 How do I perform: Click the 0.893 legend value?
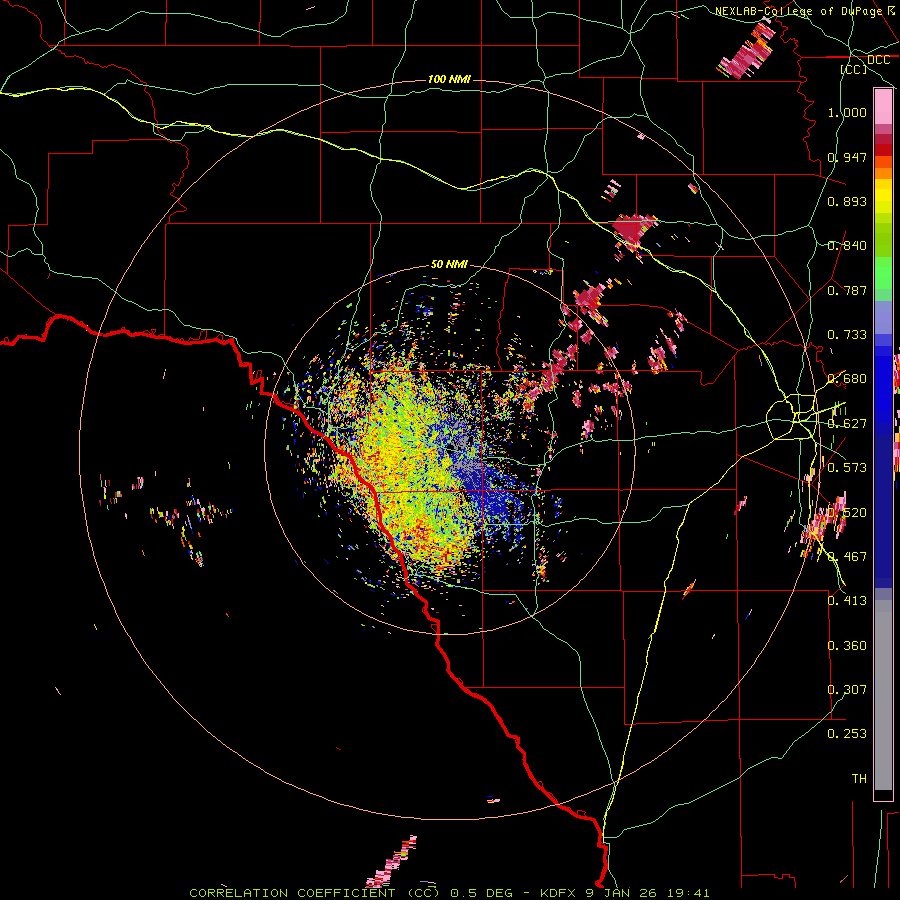point(847,201)
